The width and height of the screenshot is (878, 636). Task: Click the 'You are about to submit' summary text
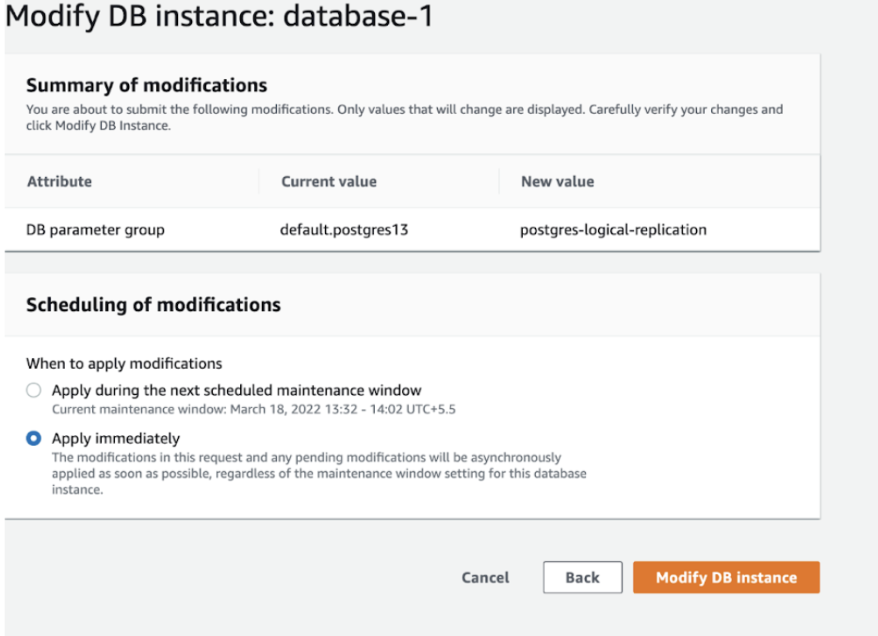(x=404, y=117)
